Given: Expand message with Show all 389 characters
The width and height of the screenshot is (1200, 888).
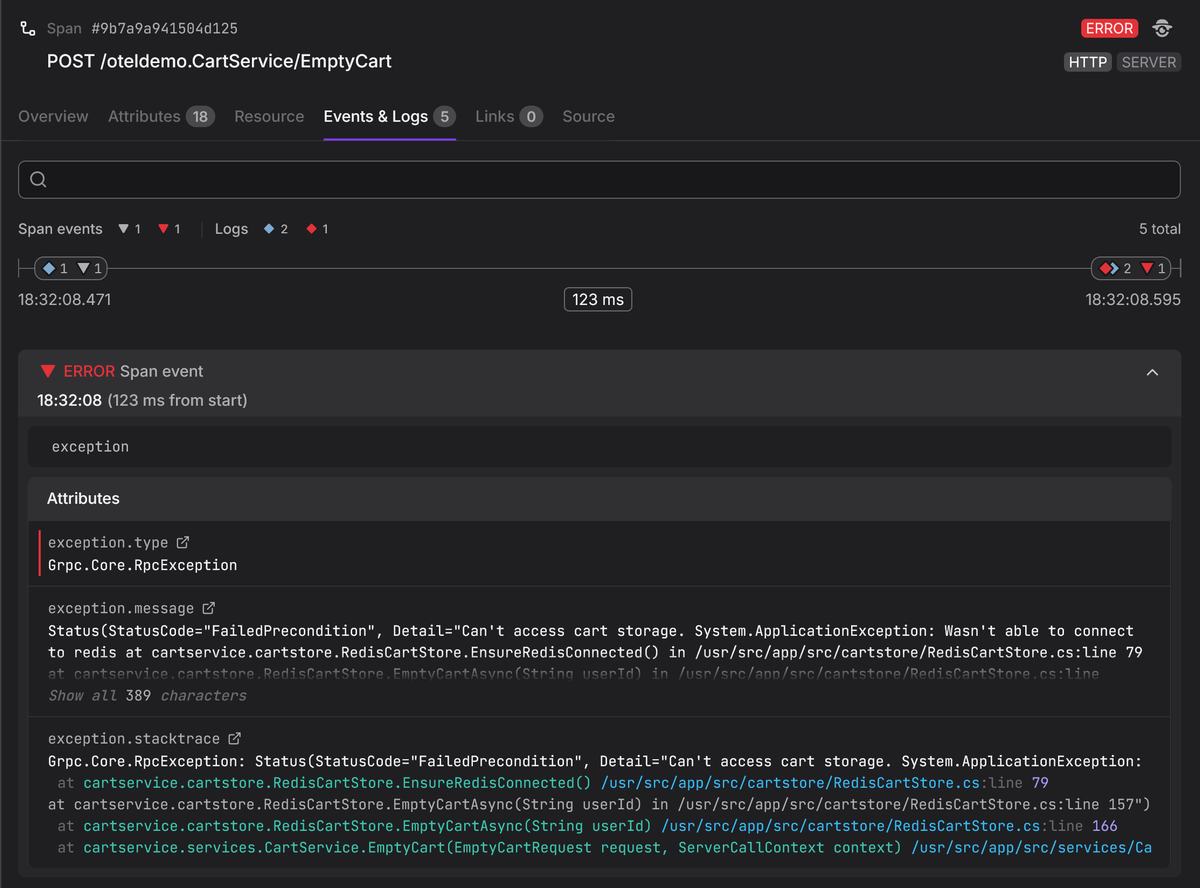Looking at the screenshot, I should [x=147, y=695].
